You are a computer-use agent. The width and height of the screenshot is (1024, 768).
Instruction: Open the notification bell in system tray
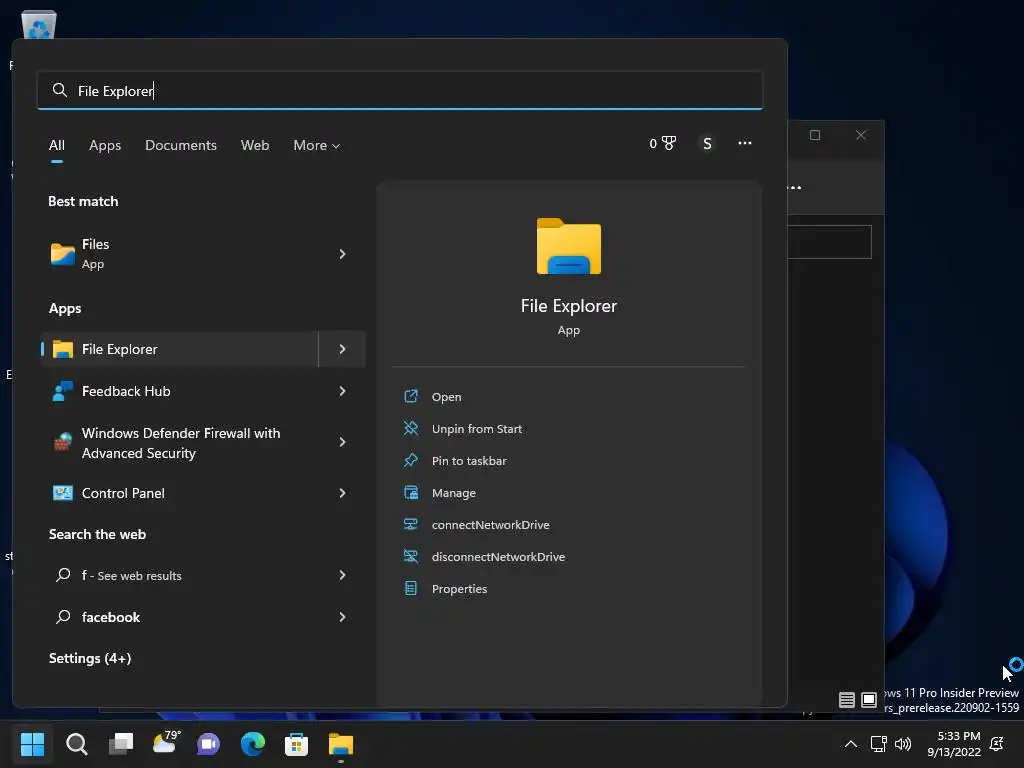click(997, 744)
